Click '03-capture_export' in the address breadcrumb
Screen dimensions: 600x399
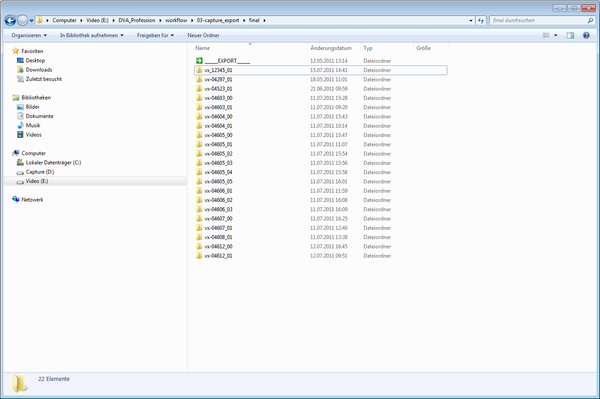click(x=218, y=20)
